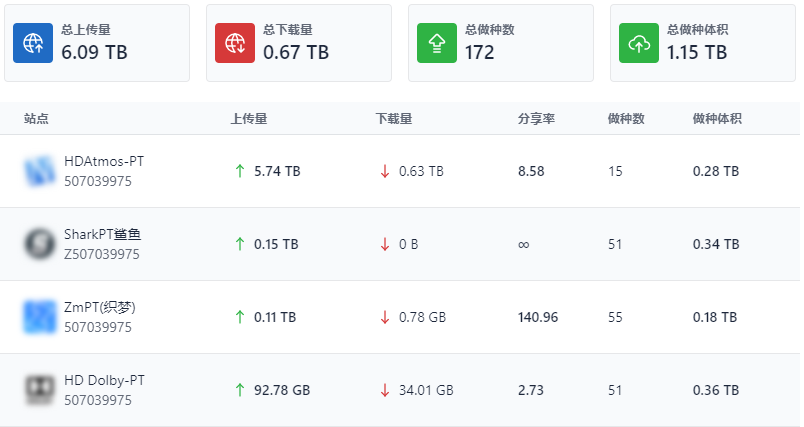The width and height of the screenshot is (804, 427).
Task: Click the 总做种体积 card label
Action: [x=698, y=30]
